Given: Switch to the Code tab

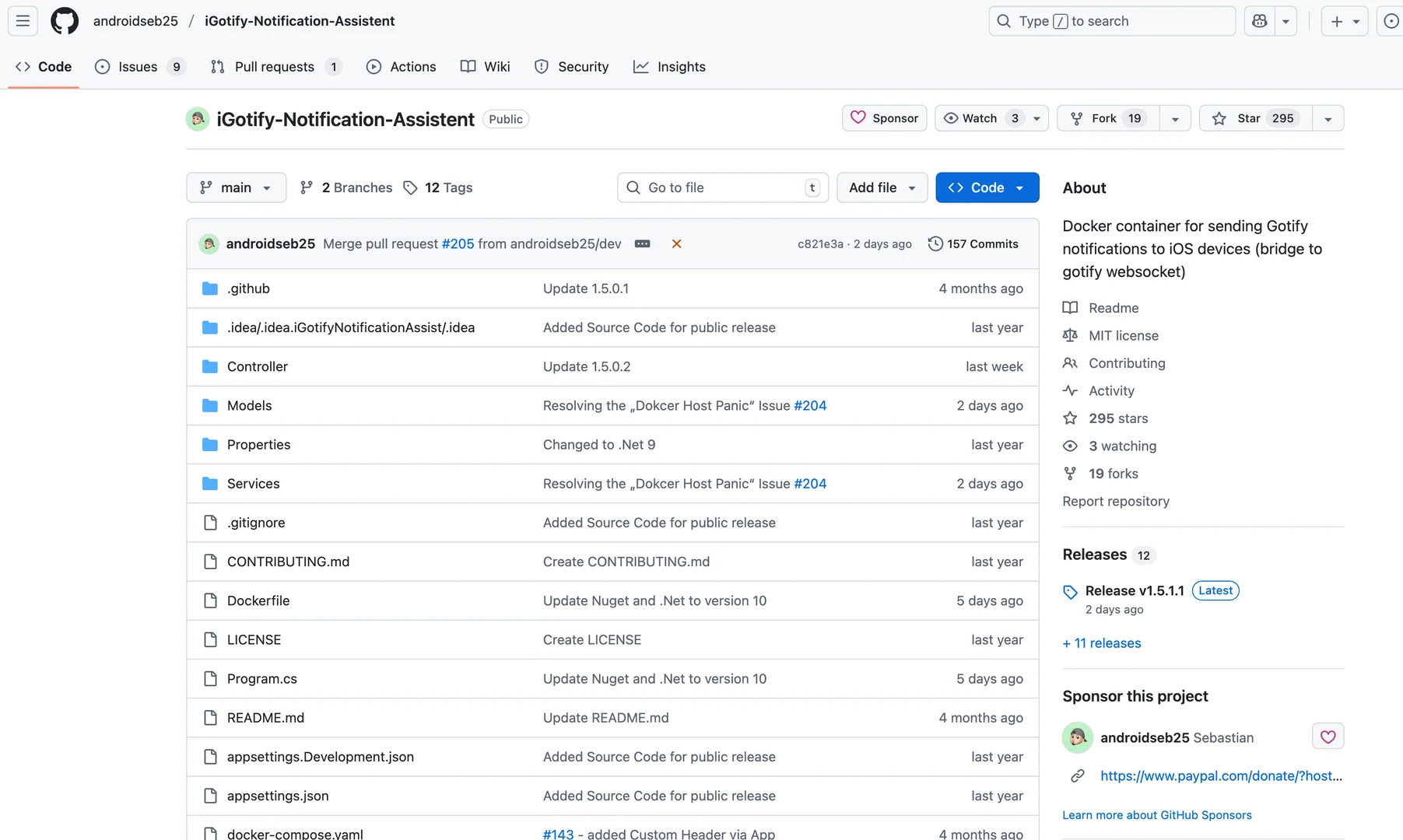Looking at the screenshot, I should pyautogui.click(x=44, y=67).
